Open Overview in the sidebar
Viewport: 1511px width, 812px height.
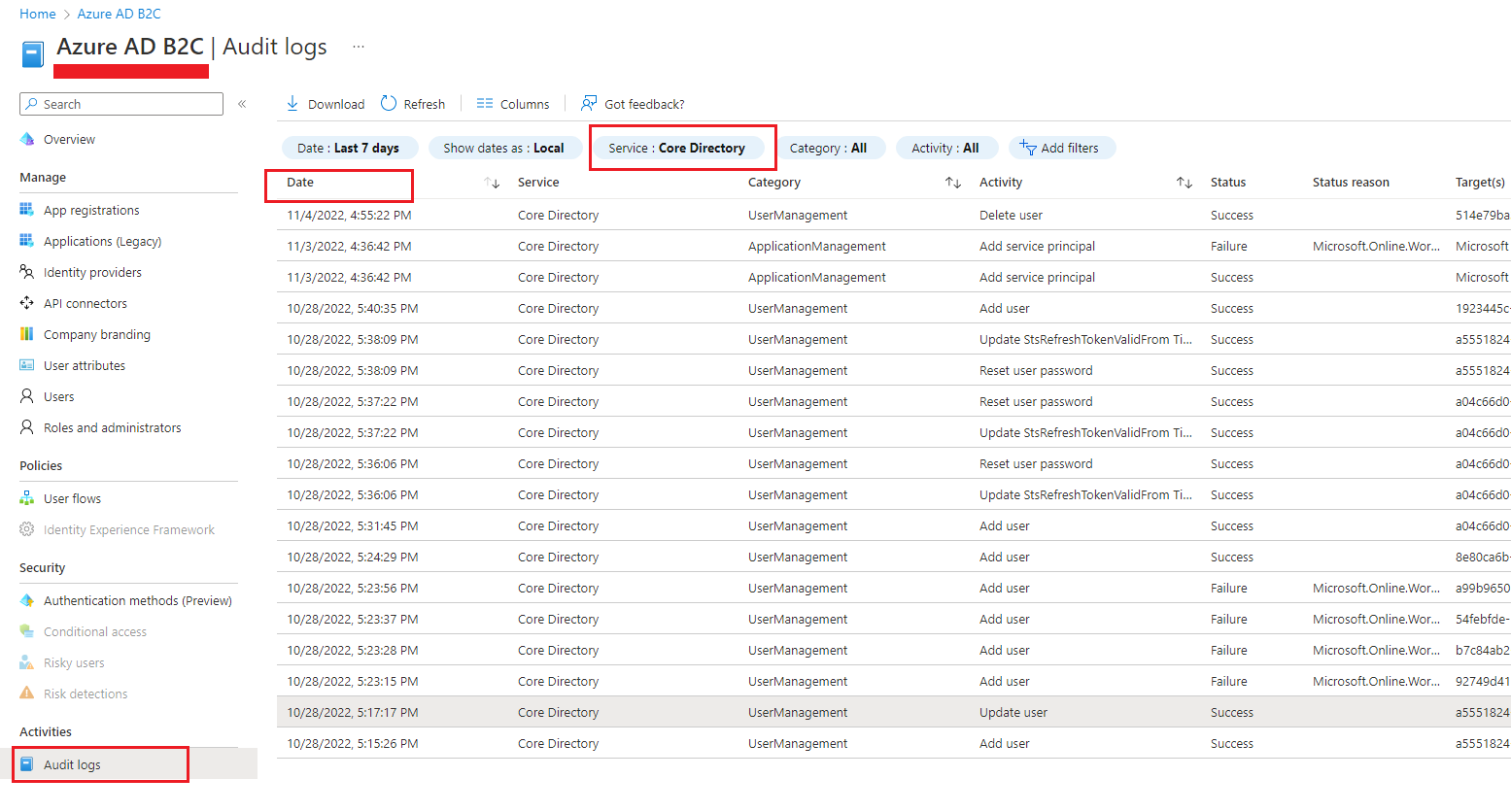69,139
